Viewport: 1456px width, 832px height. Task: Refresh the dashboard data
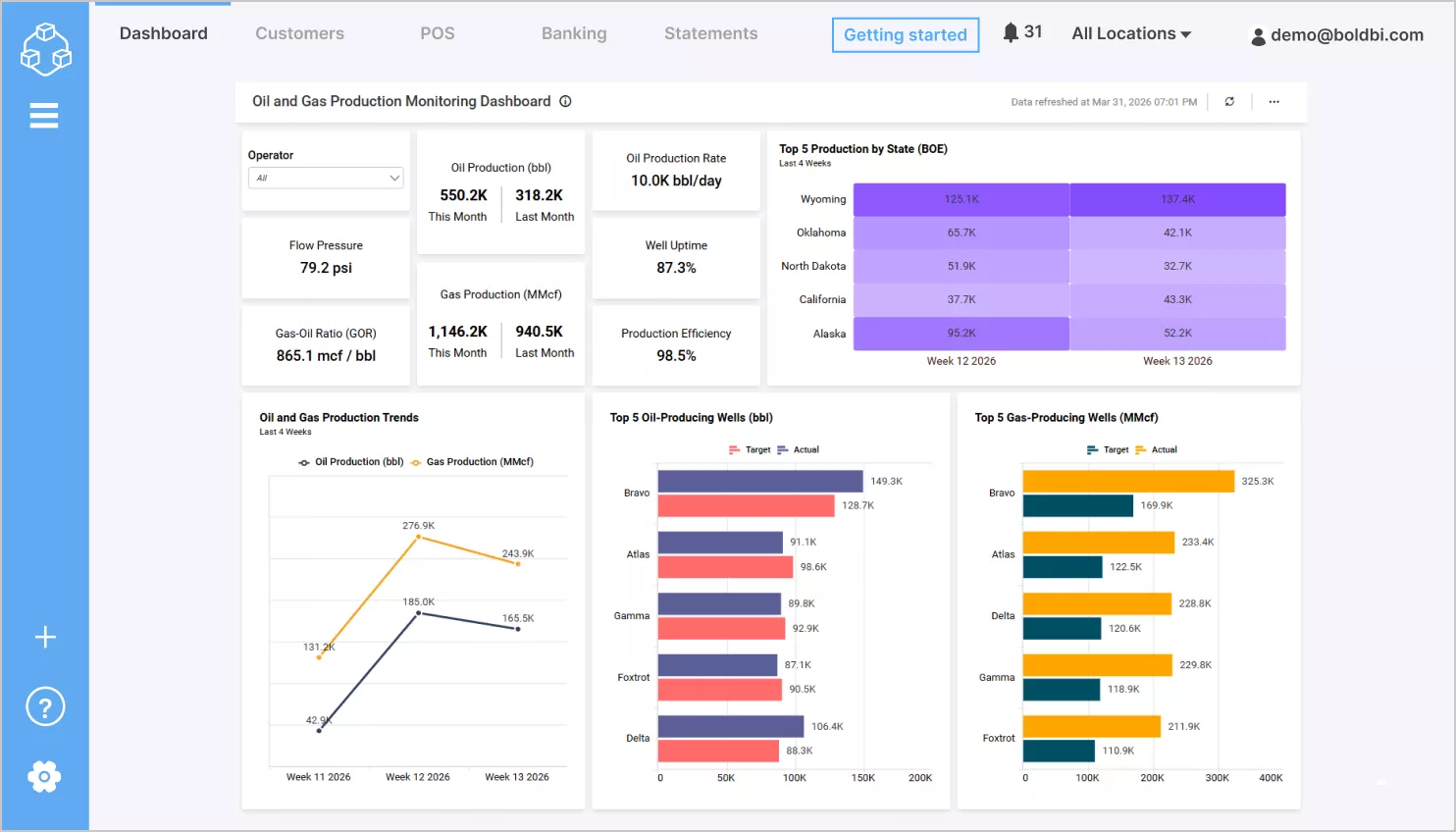(x=1229, y=101)
